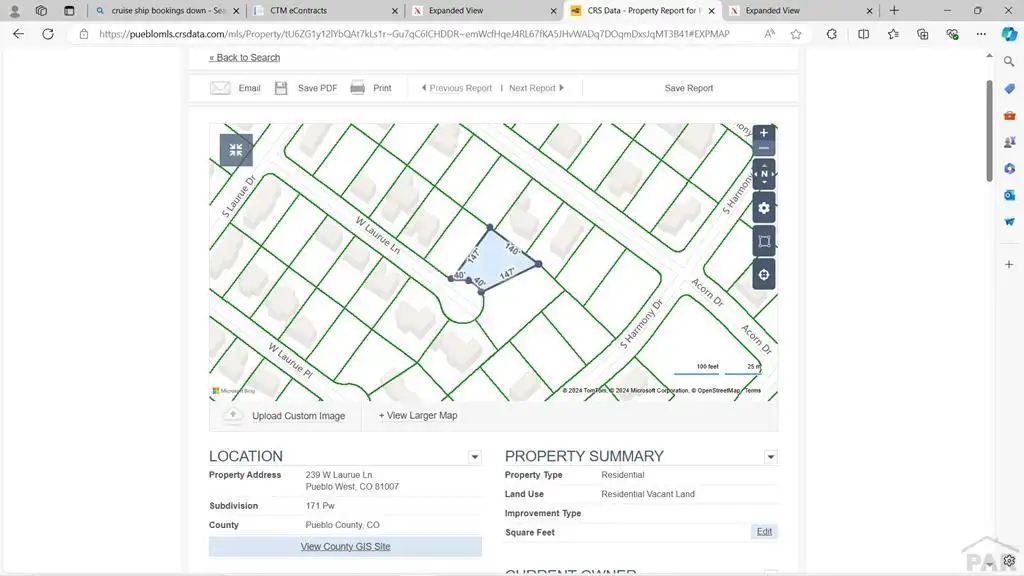Open favorites list icon in toolbar
This screenshot has height=576, width=1024.
pyautogui.click(x=893, y=34)
